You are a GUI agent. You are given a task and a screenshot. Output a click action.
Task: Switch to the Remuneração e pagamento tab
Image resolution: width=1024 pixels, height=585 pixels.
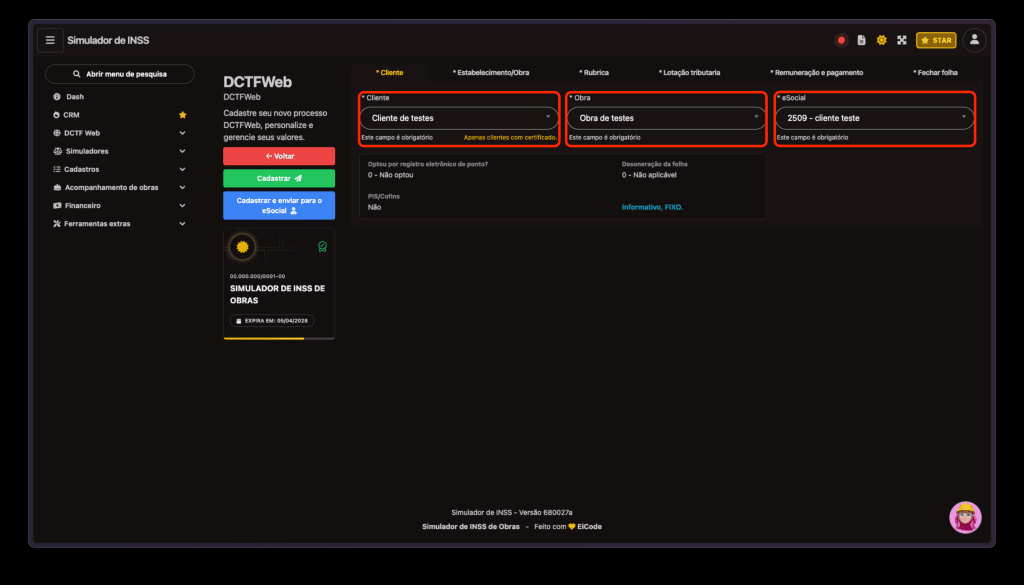816,72
